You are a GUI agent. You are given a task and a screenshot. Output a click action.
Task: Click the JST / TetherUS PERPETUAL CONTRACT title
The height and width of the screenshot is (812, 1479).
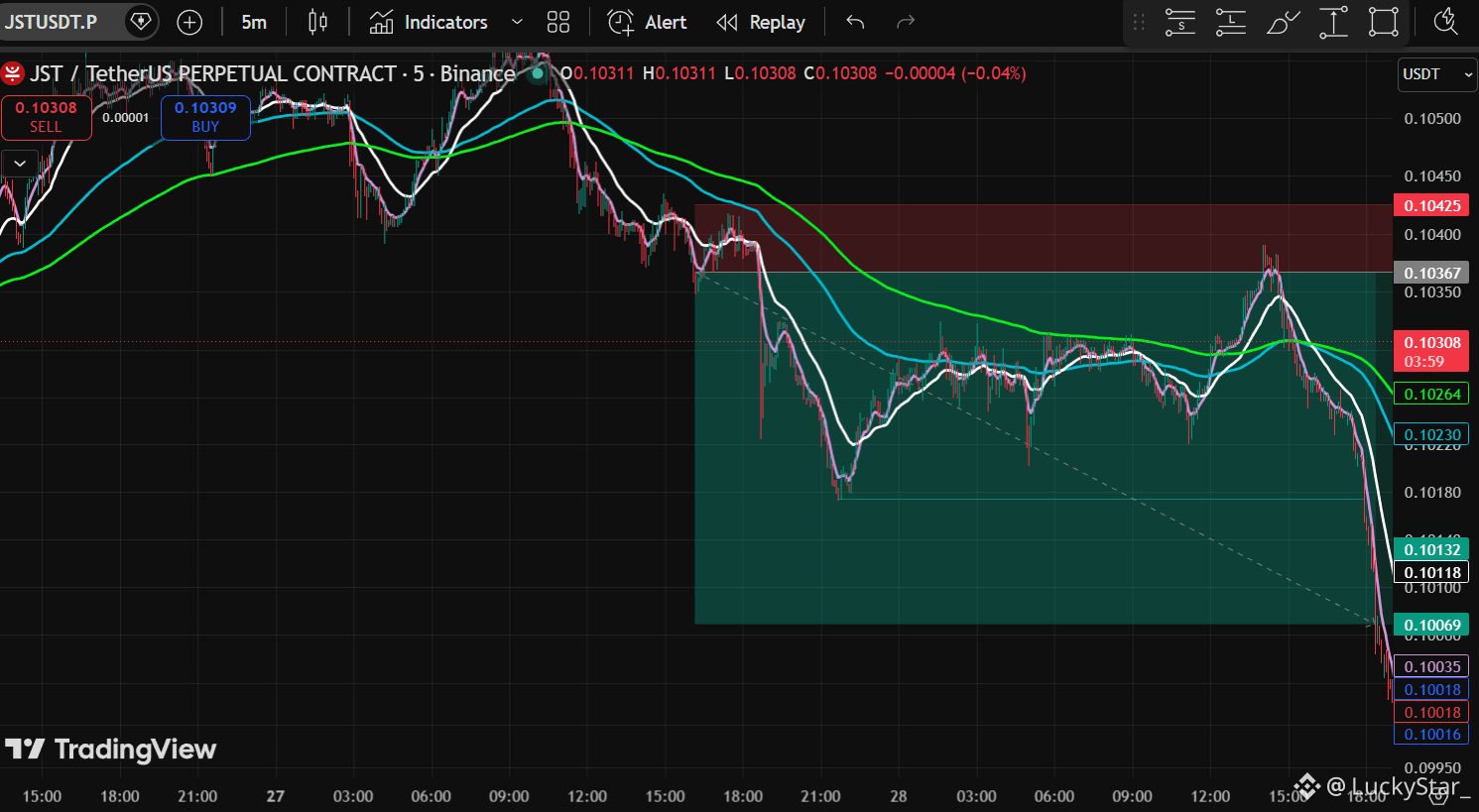point(272,73)
